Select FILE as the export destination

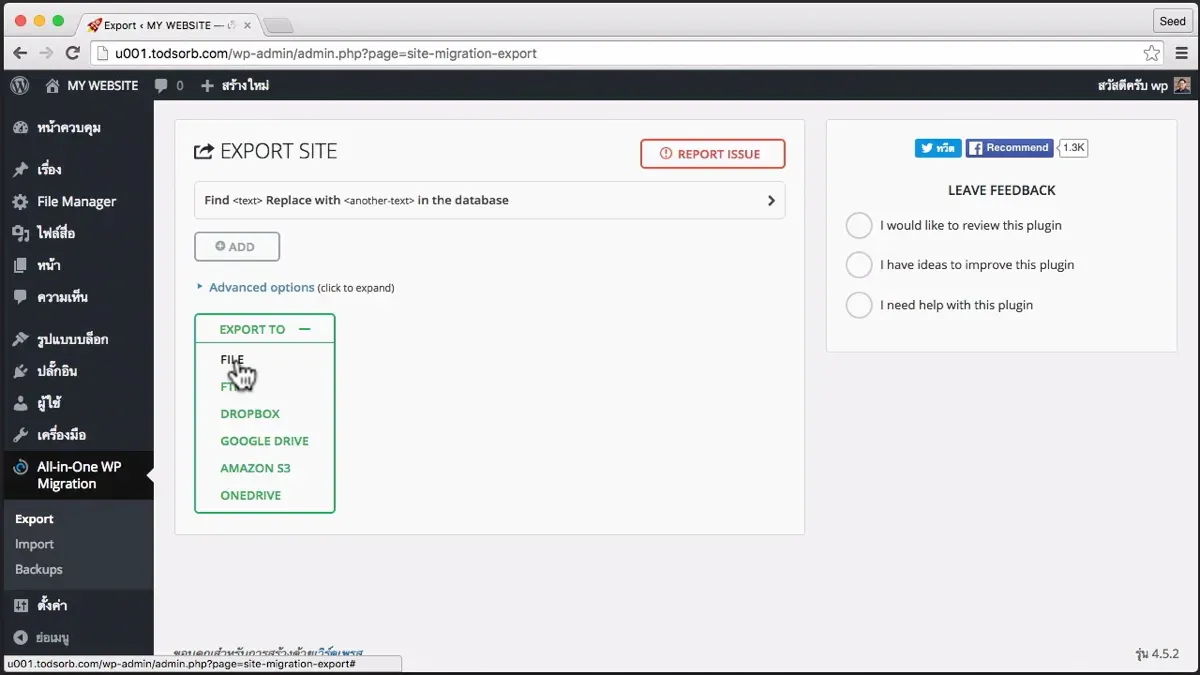[231, 360]
